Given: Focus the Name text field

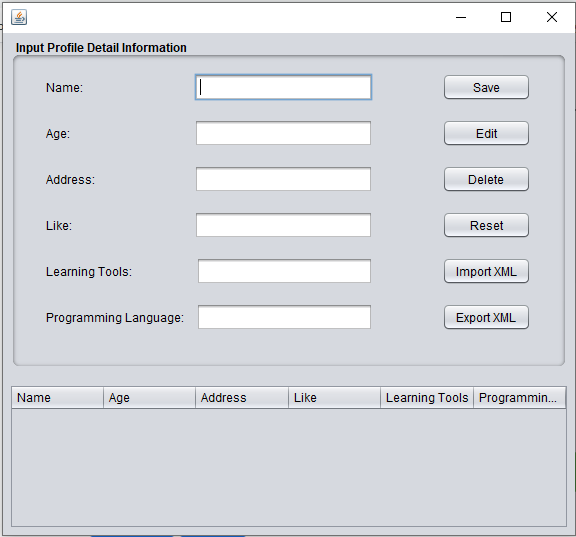Looking at the screenshot, I should (x=283, y=87).
